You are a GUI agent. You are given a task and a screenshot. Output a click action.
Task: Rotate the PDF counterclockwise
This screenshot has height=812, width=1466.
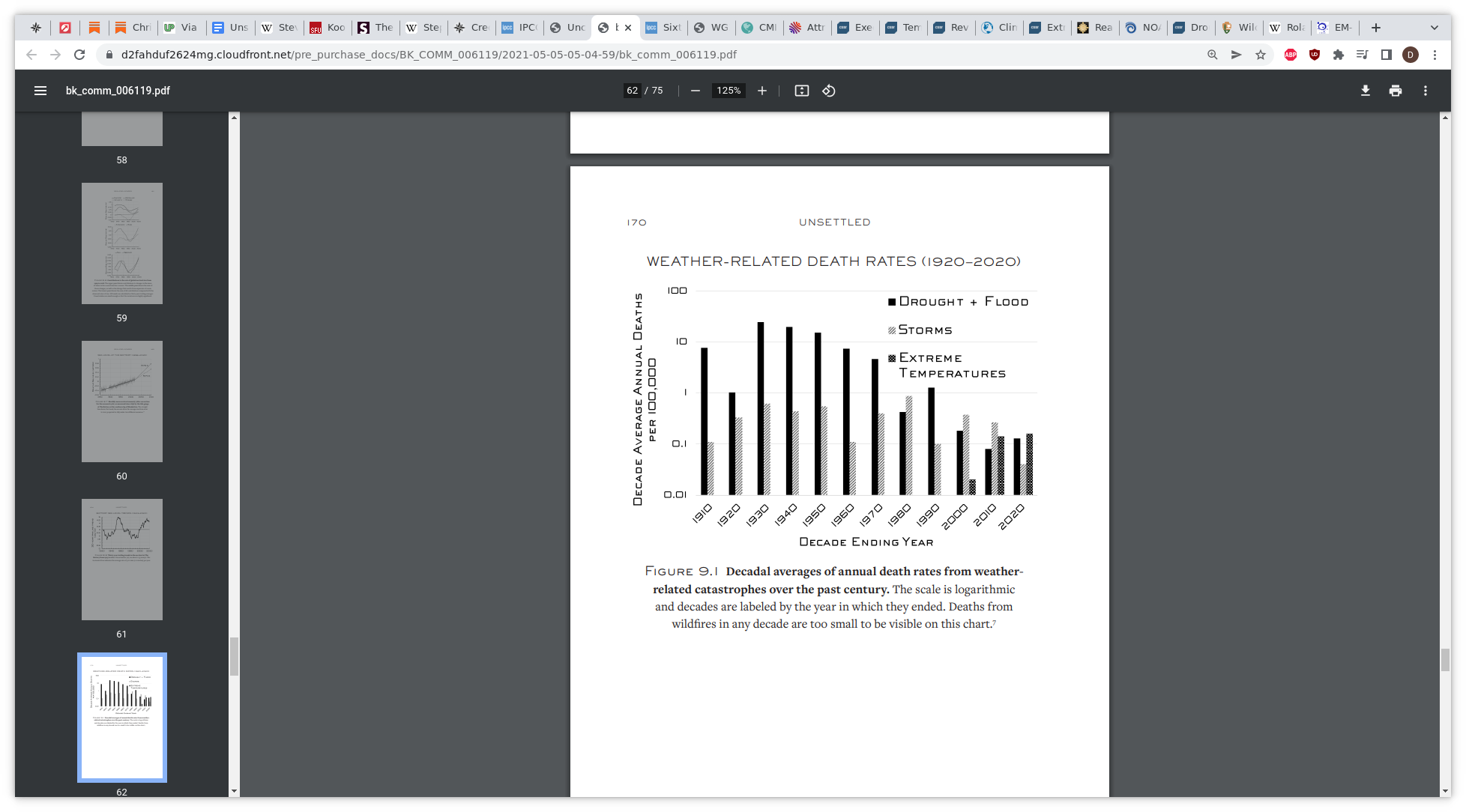828,91
